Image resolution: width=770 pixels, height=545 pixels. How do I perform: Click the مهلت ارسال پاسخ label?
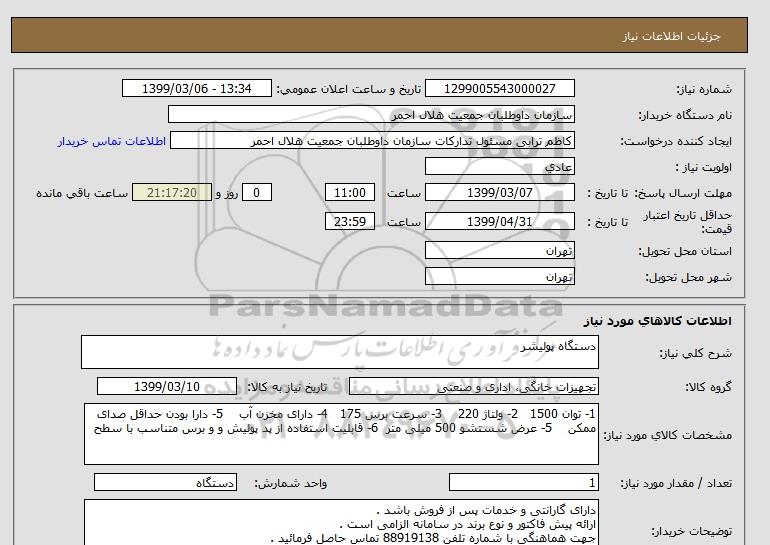(x=685, y=193)
